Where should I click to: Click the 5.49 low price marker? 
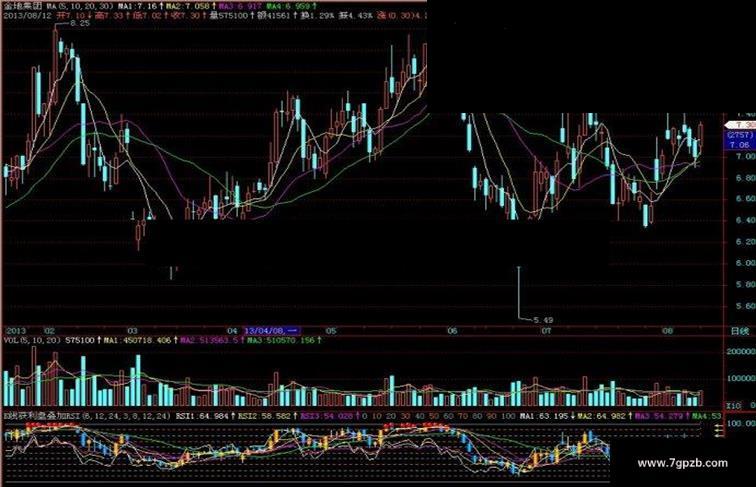tap(543, 320)
